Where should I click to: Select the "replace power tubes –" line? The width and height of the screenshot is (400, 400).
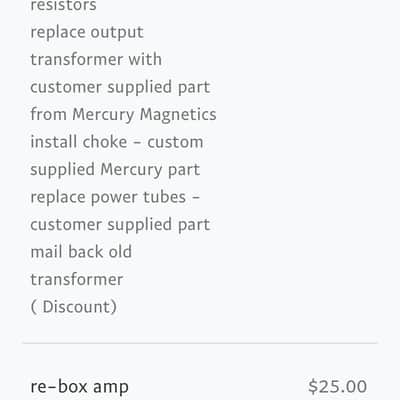115,197
